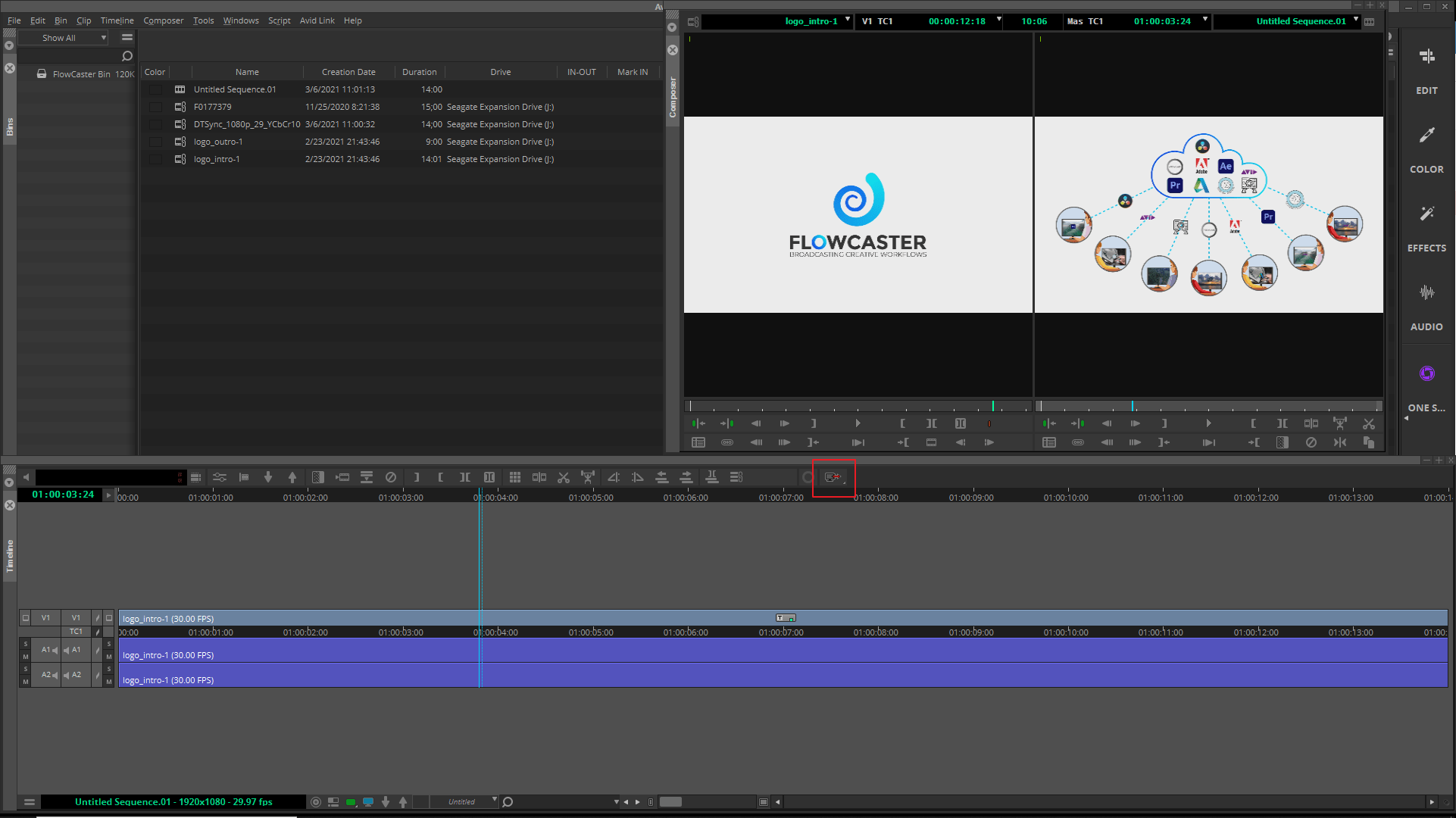
Task: Toggle the record-side V1 track selector
Action: tap(76, 618)
